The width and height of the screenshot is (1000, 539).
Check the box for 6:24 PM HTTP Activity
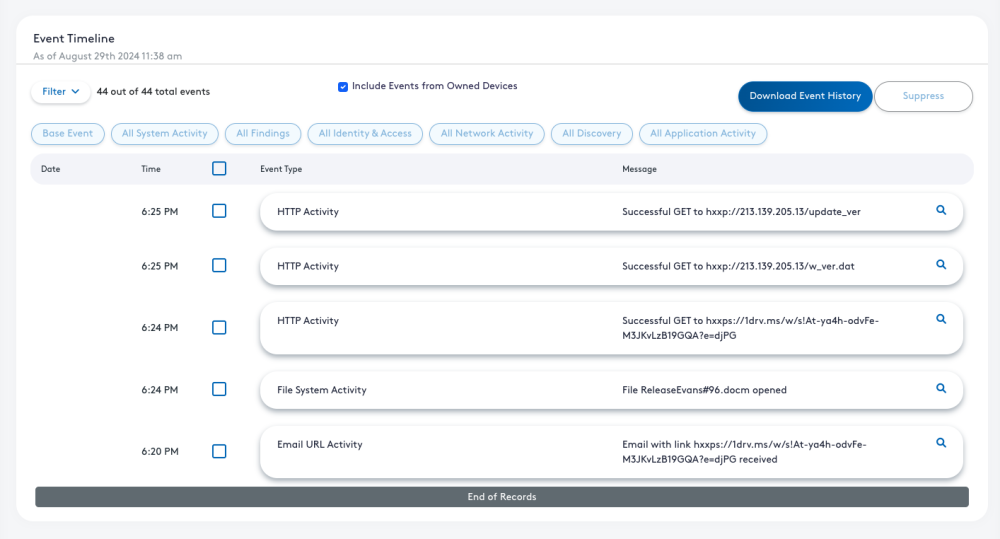click(219, 327)
